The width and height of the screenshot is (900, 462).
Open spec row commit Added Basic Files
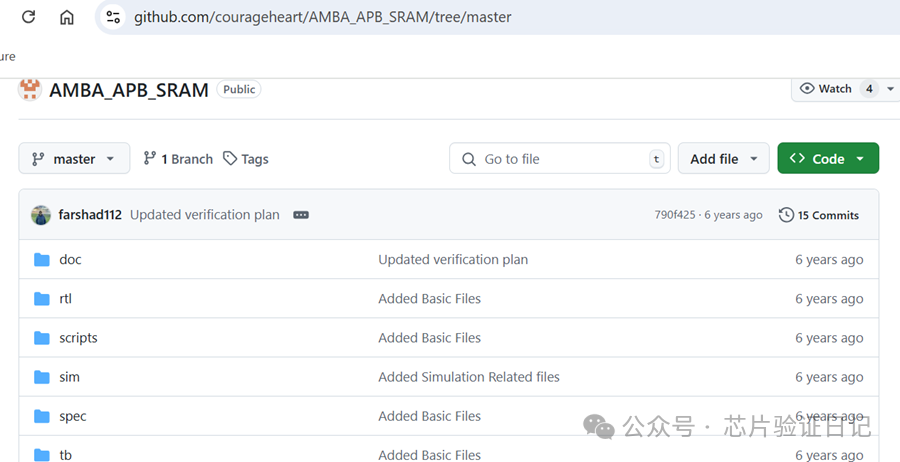click(429, 416)
